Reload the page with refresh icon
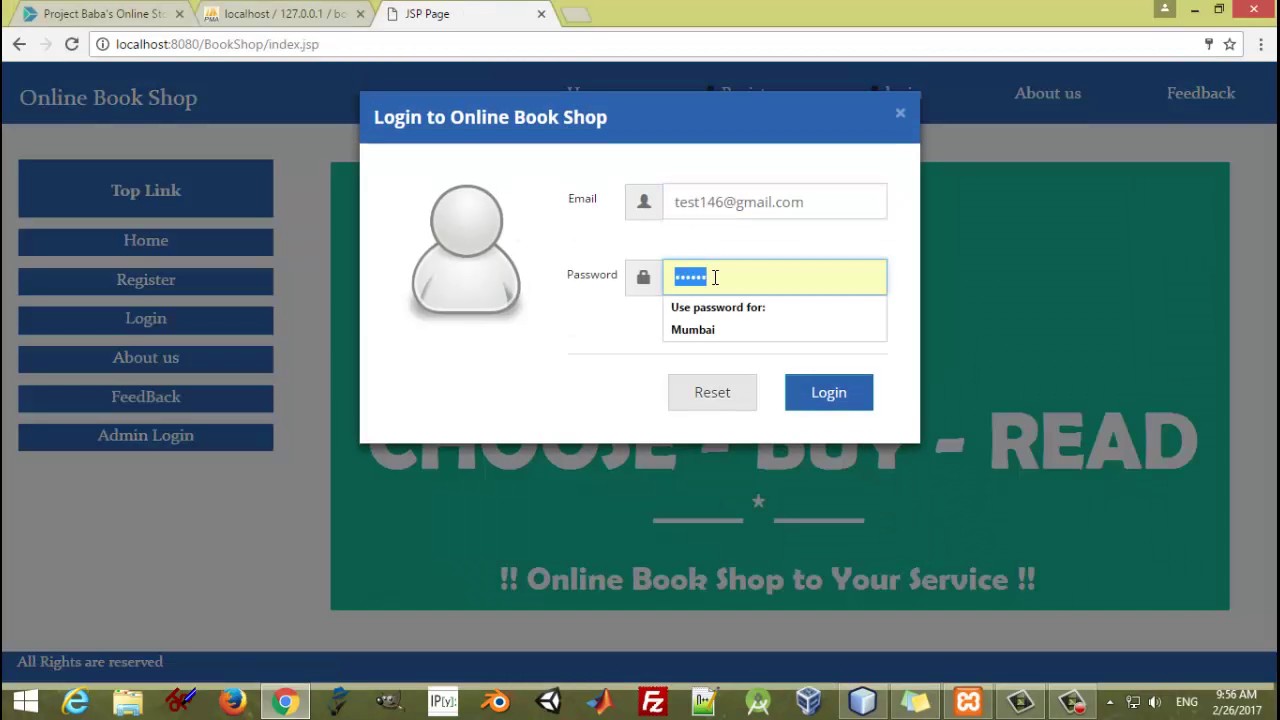 (x=72, y=44)
